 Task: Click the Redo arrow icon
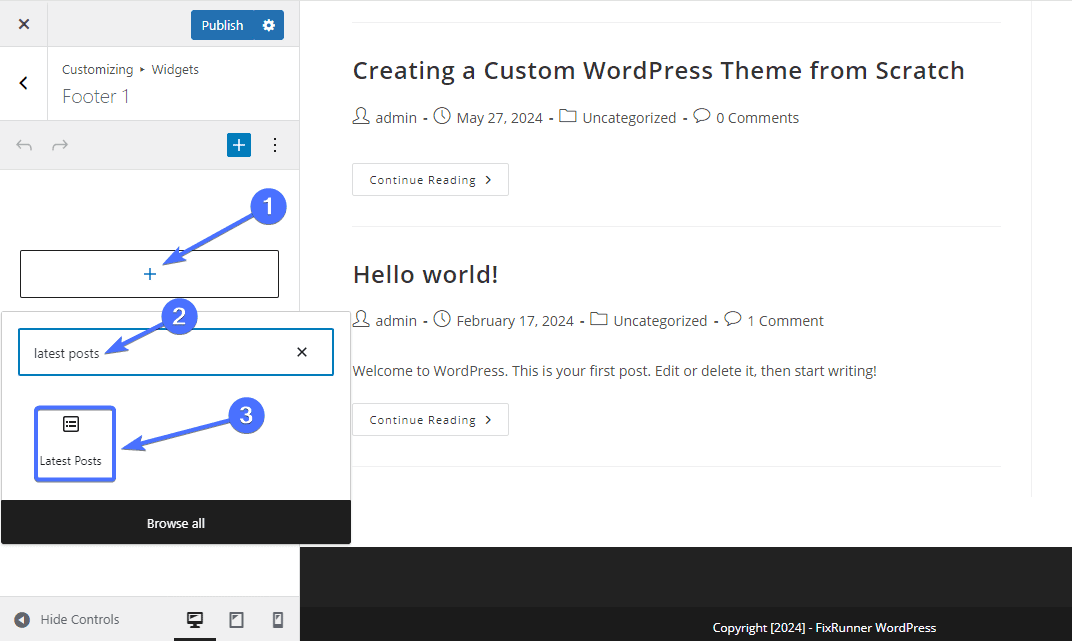(x=60, y=145)
